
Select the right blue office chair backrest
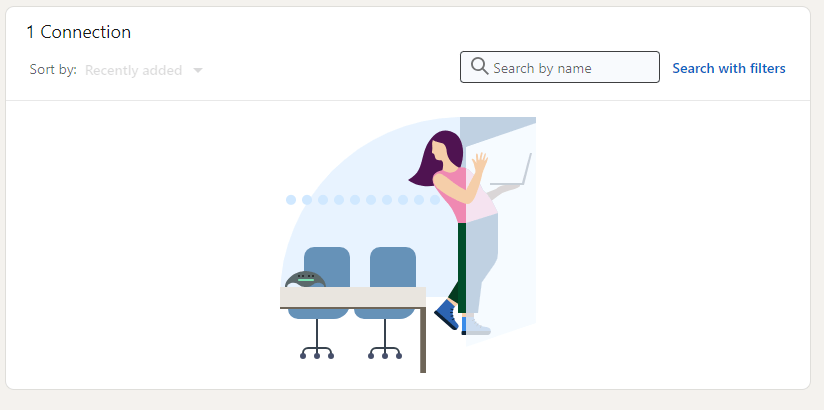pyautogui.click(x=393, y=267)
